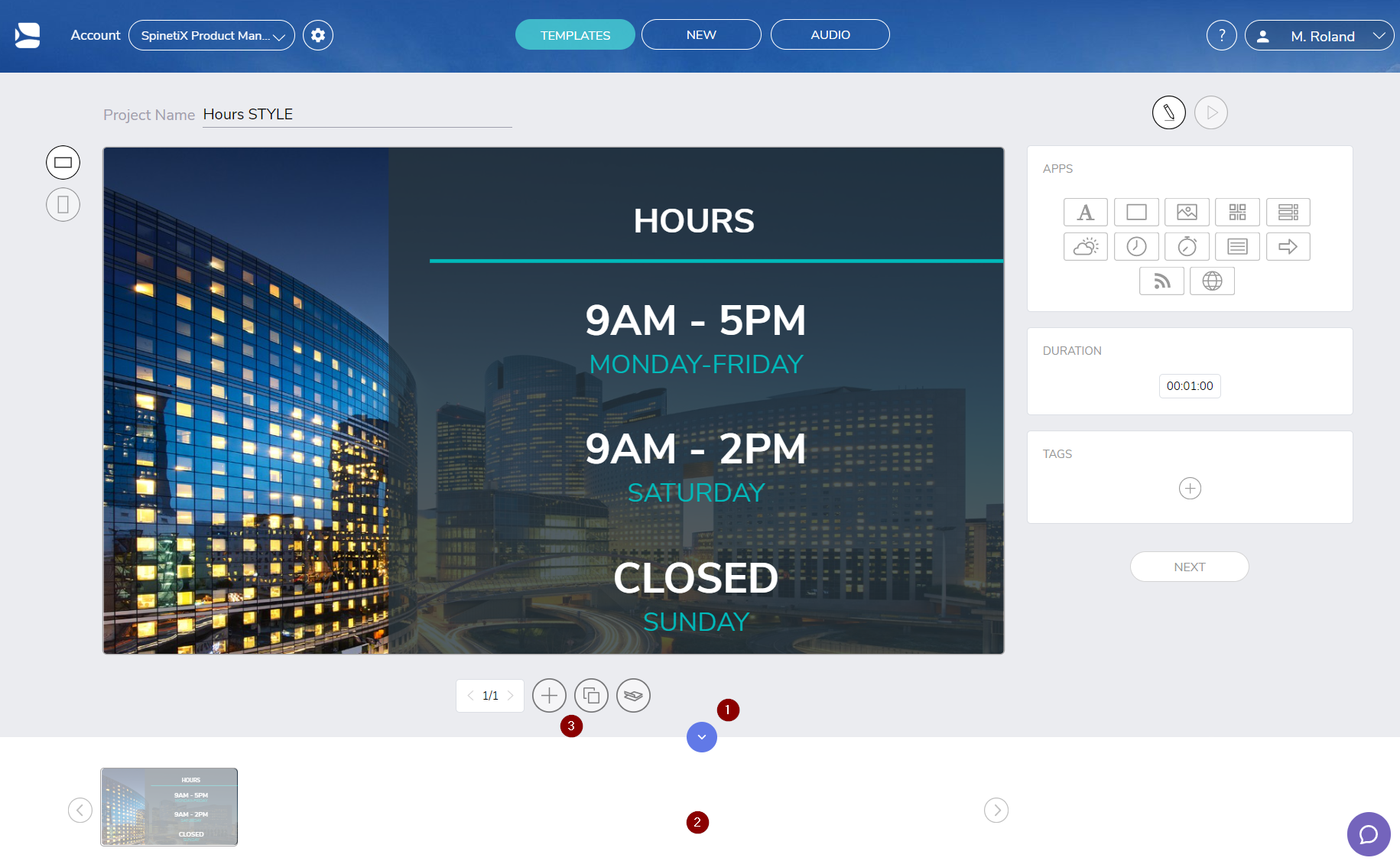Add the Text app
Screen dimensions: 1400x861
click(1086, 212)
